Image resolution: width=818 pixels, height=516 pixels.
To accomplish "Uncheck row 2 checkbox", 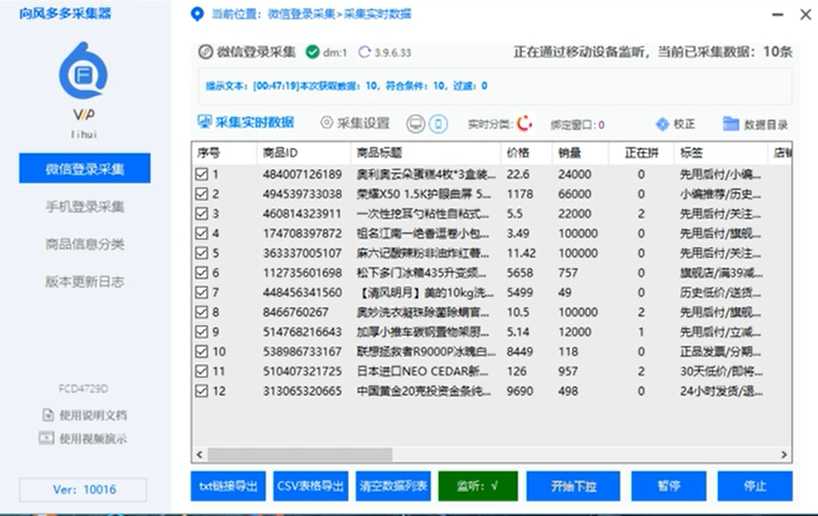I will 201,194.
